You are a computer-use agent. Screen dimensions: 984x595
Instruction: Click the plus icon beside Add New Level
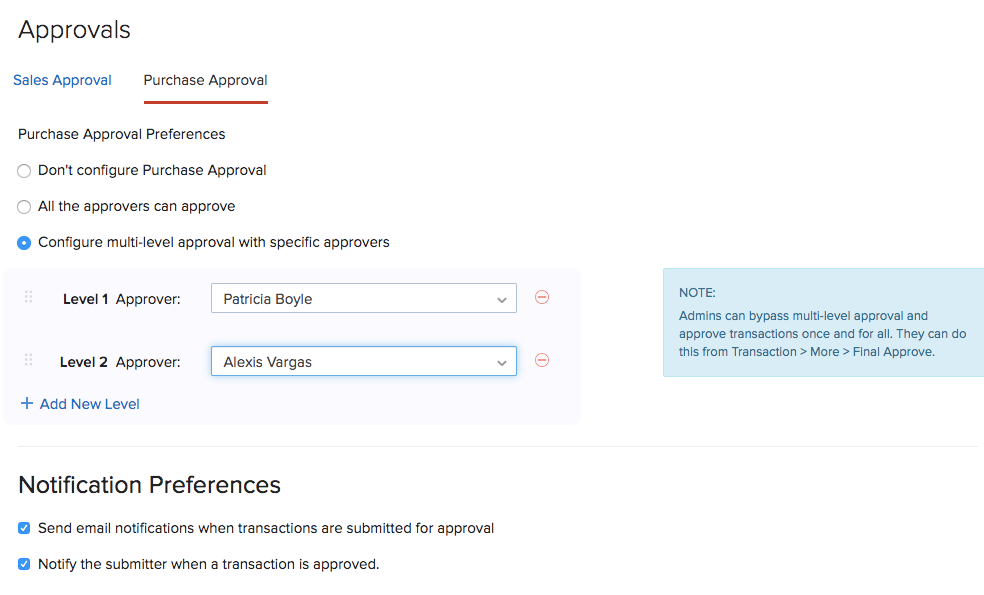tap(25, 403)
